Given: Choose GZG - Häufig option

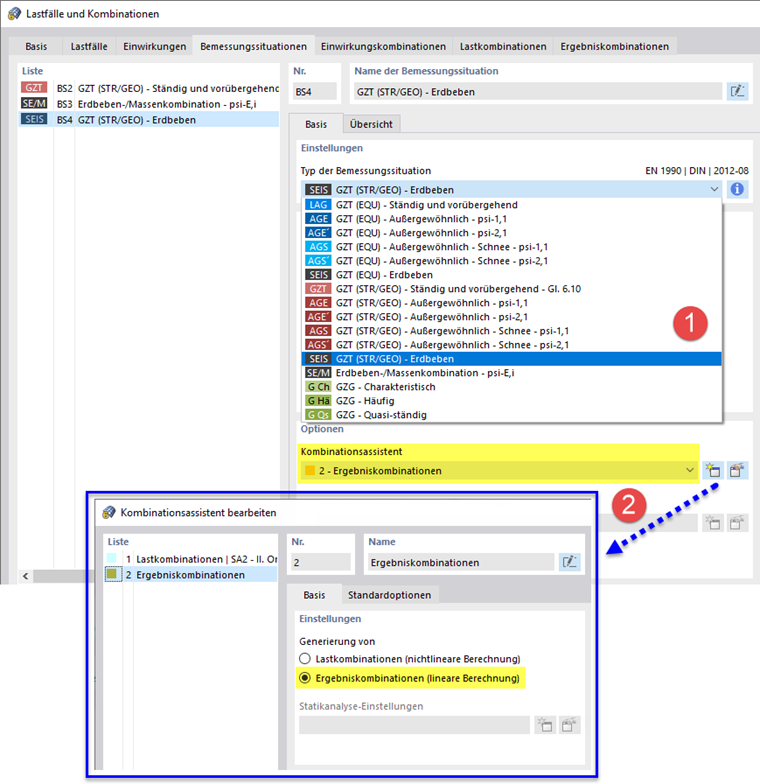Looking at the screenshot, I should (512, 400).
